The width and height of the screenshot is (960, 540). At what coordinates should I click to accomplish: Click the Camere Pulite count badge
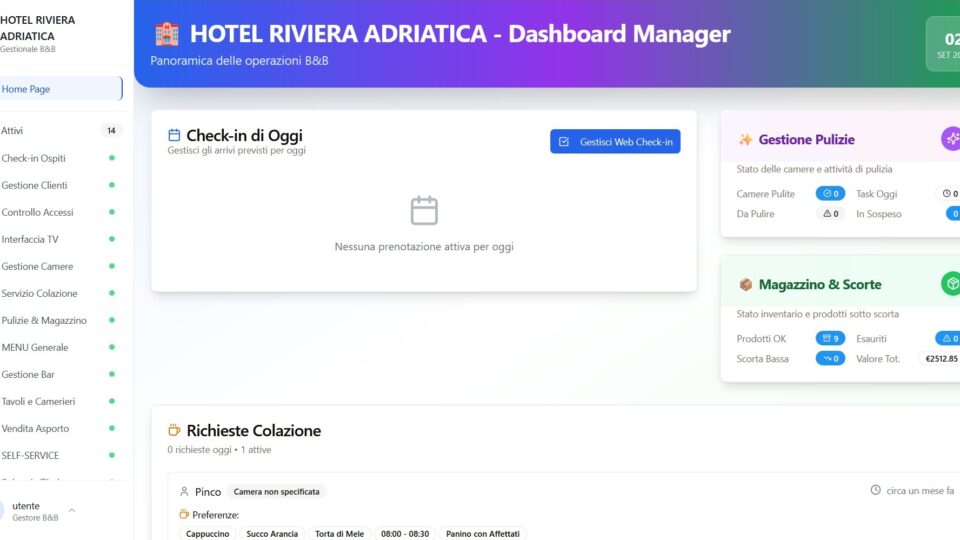pyautogui.click(x=830, y=194)
